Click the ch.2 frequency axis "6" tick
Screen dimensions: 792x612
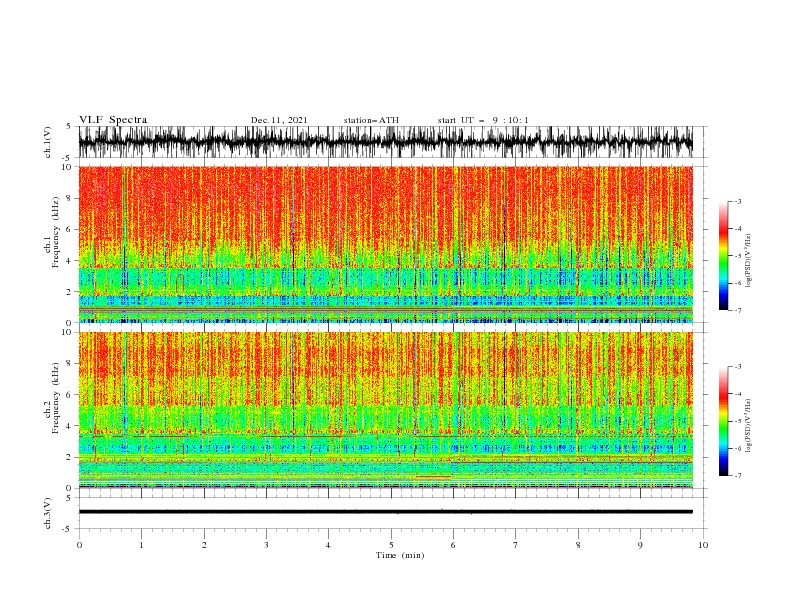(70, 395)
